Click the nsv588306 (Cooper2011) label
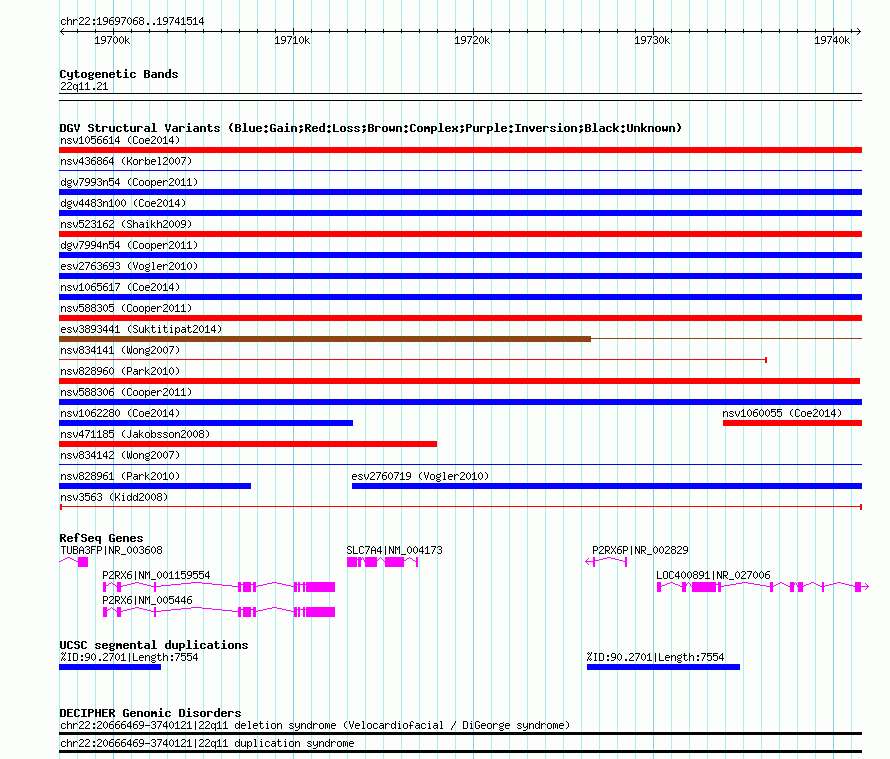 click(x=126, y=392)
